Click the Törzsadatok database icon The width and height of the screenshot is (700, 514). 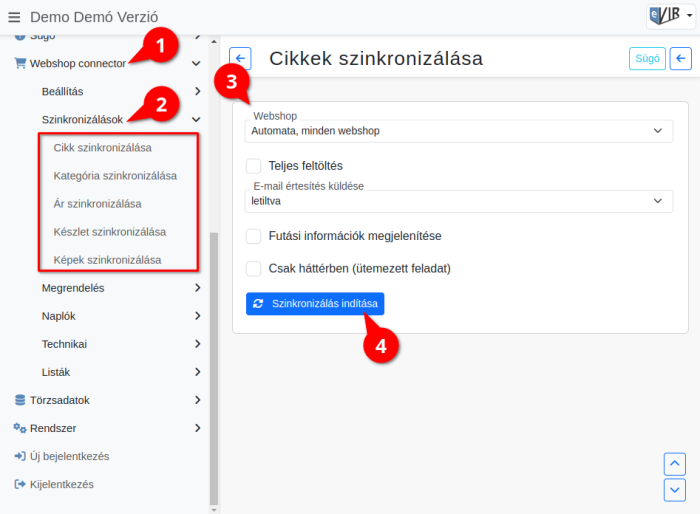pyautogui.click(x=20, y=400)
